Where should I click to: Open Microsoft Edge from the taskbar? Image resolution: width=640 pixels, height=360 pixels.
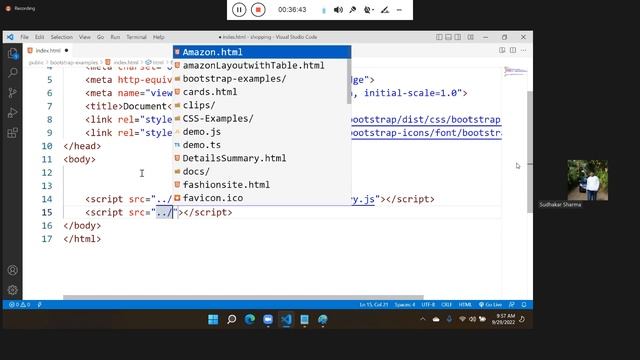coord(250,320)
